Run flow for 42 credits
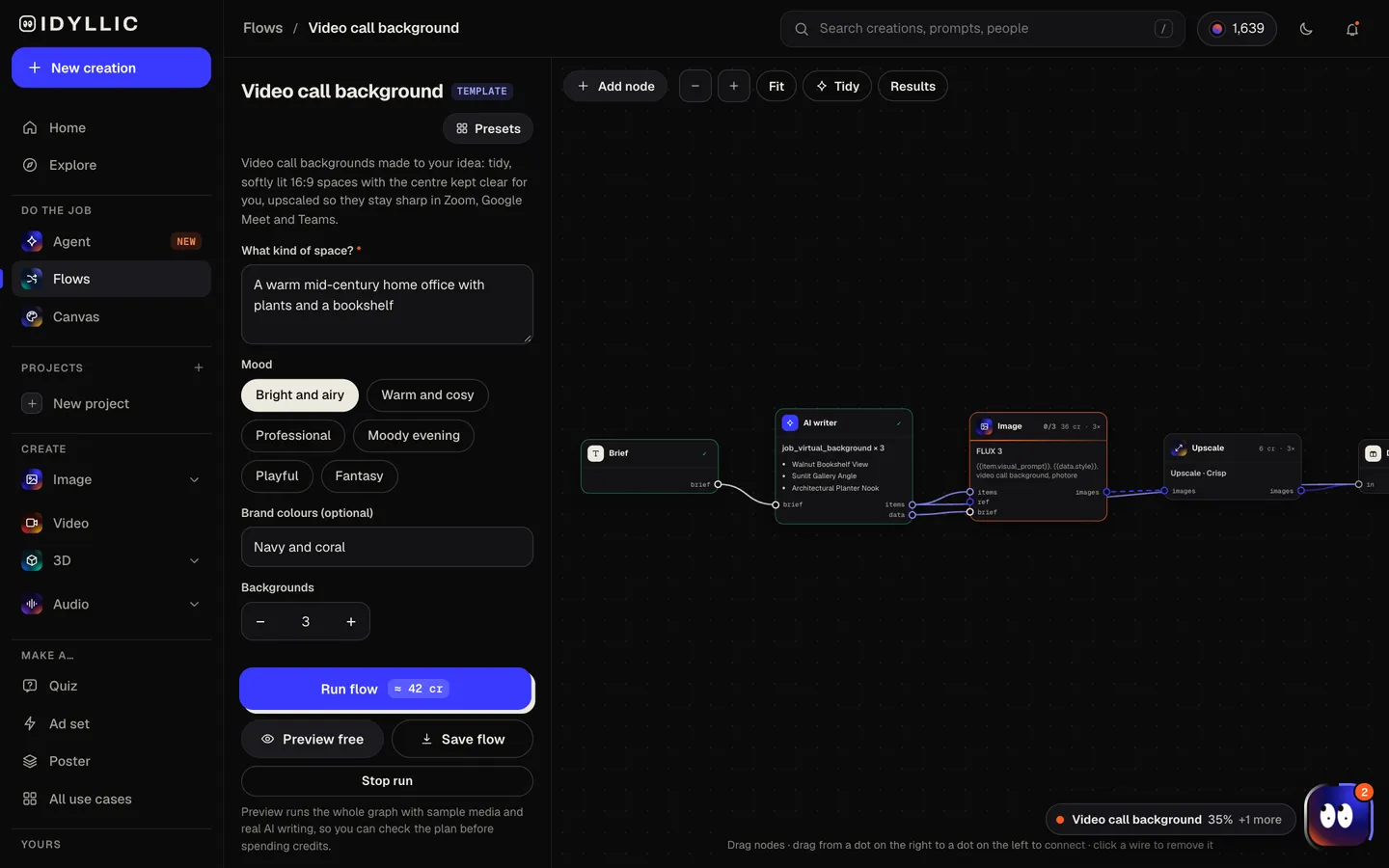1389x868 pixels. [386, 689]
